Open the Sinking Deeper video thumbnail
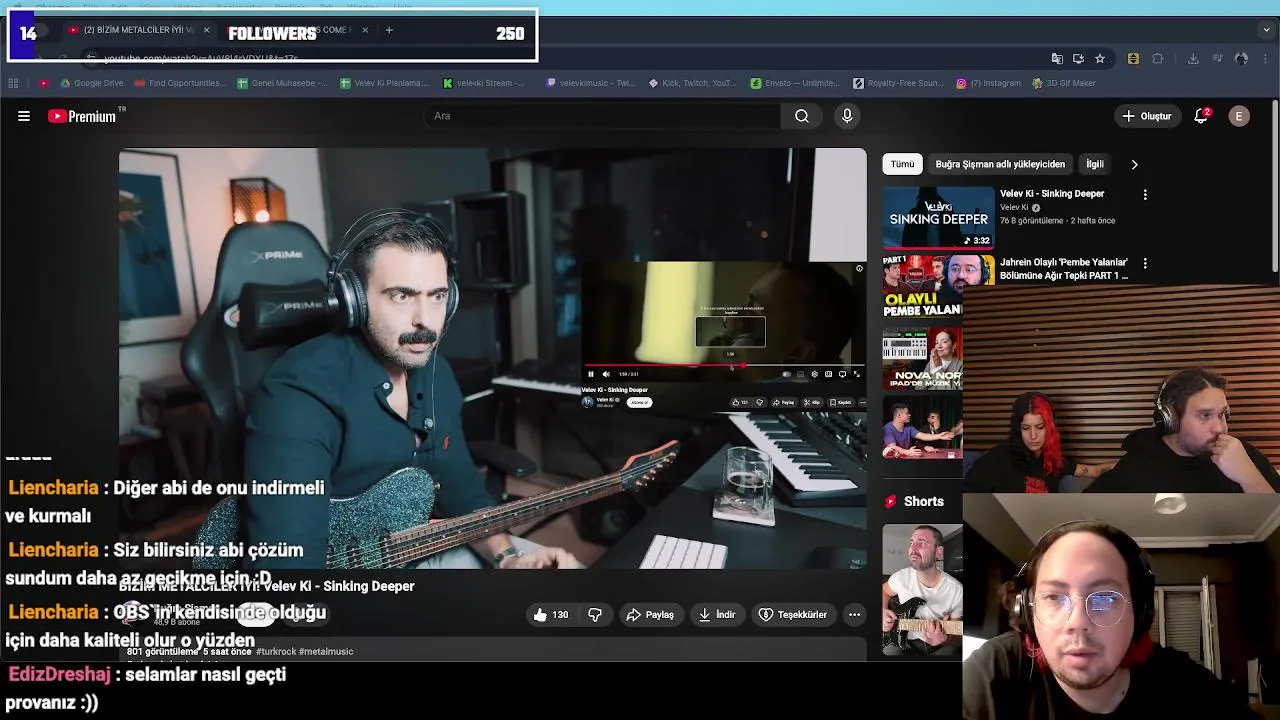This screenshot has width=1280, height=720. tap(938, 217)
